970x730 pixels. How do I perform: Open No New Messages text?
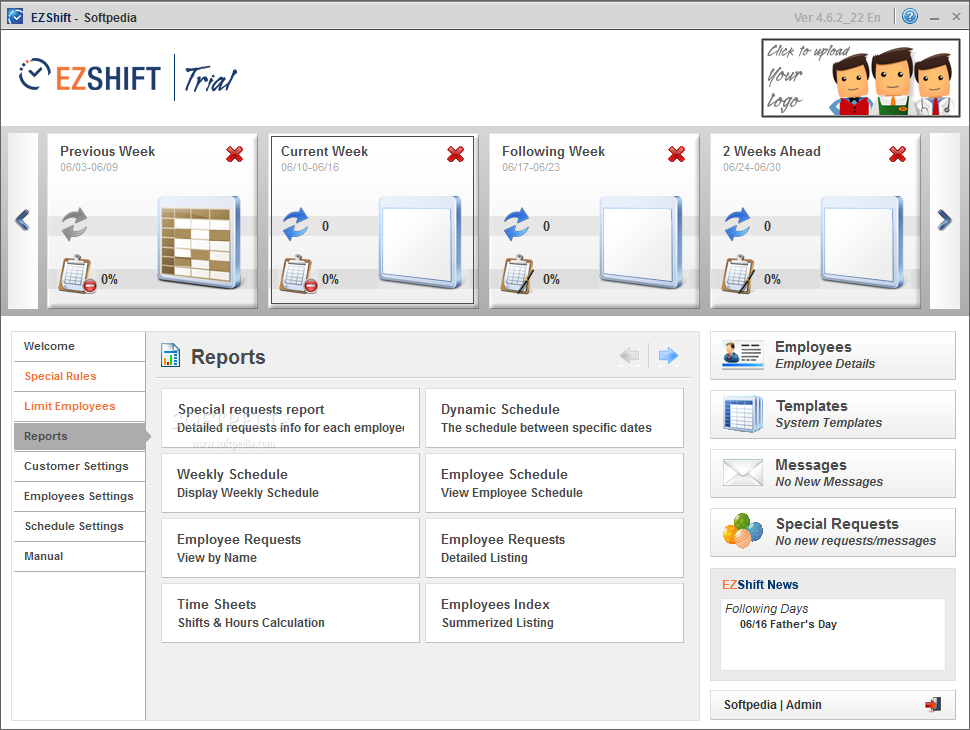pyautogui.click(x=830, y=482)
